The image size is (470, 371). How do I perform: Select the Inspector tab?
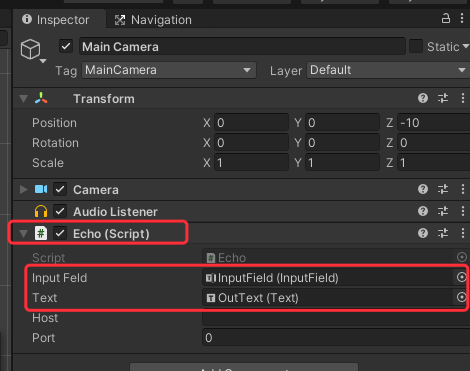pos(56,20)
